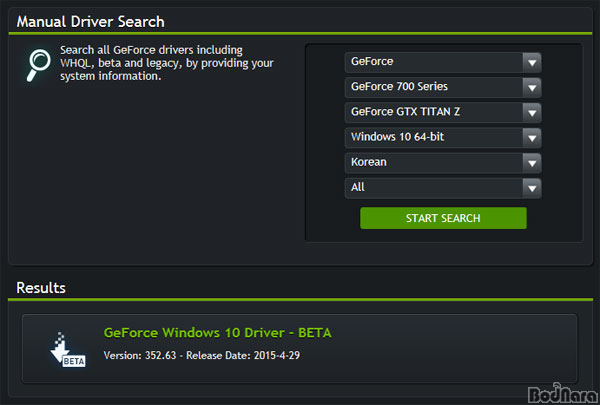Open the GeForce 700 Series dropdown
Screen dimensions: 600x405
click(x=443, y=87)
